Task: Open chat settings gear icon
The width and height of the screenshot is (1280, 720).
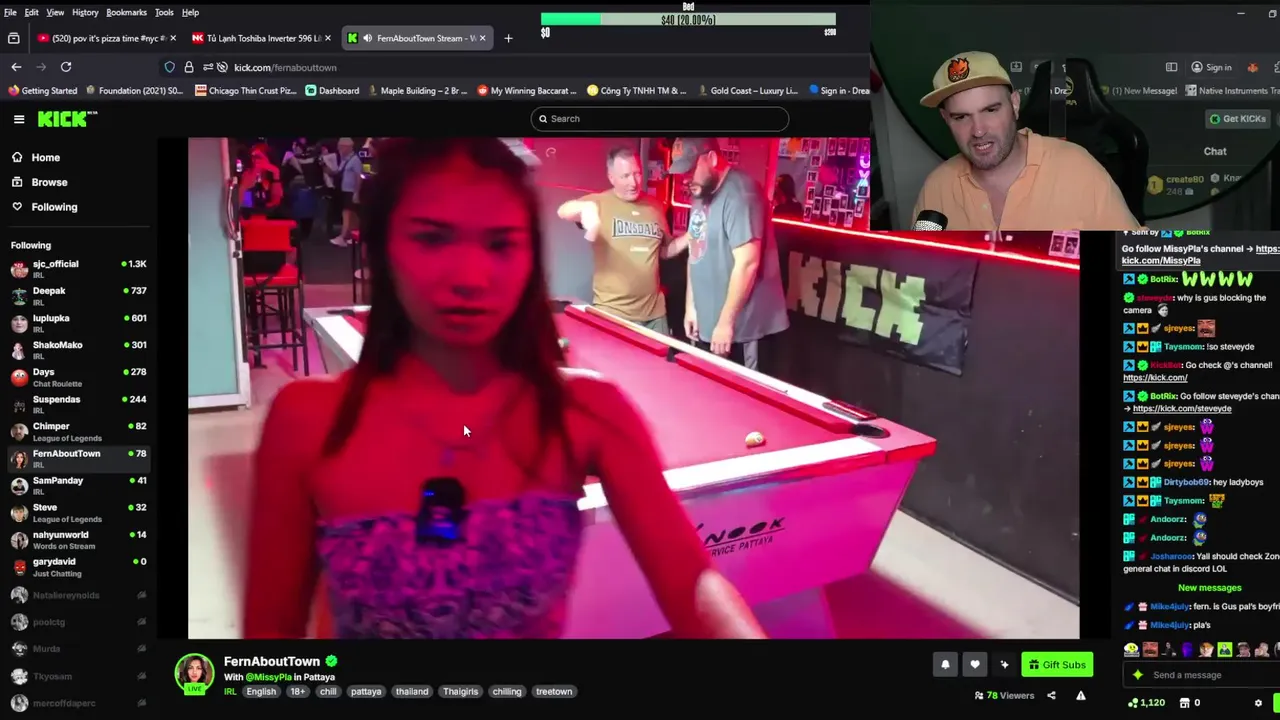Action: (x=1258, y=703)
